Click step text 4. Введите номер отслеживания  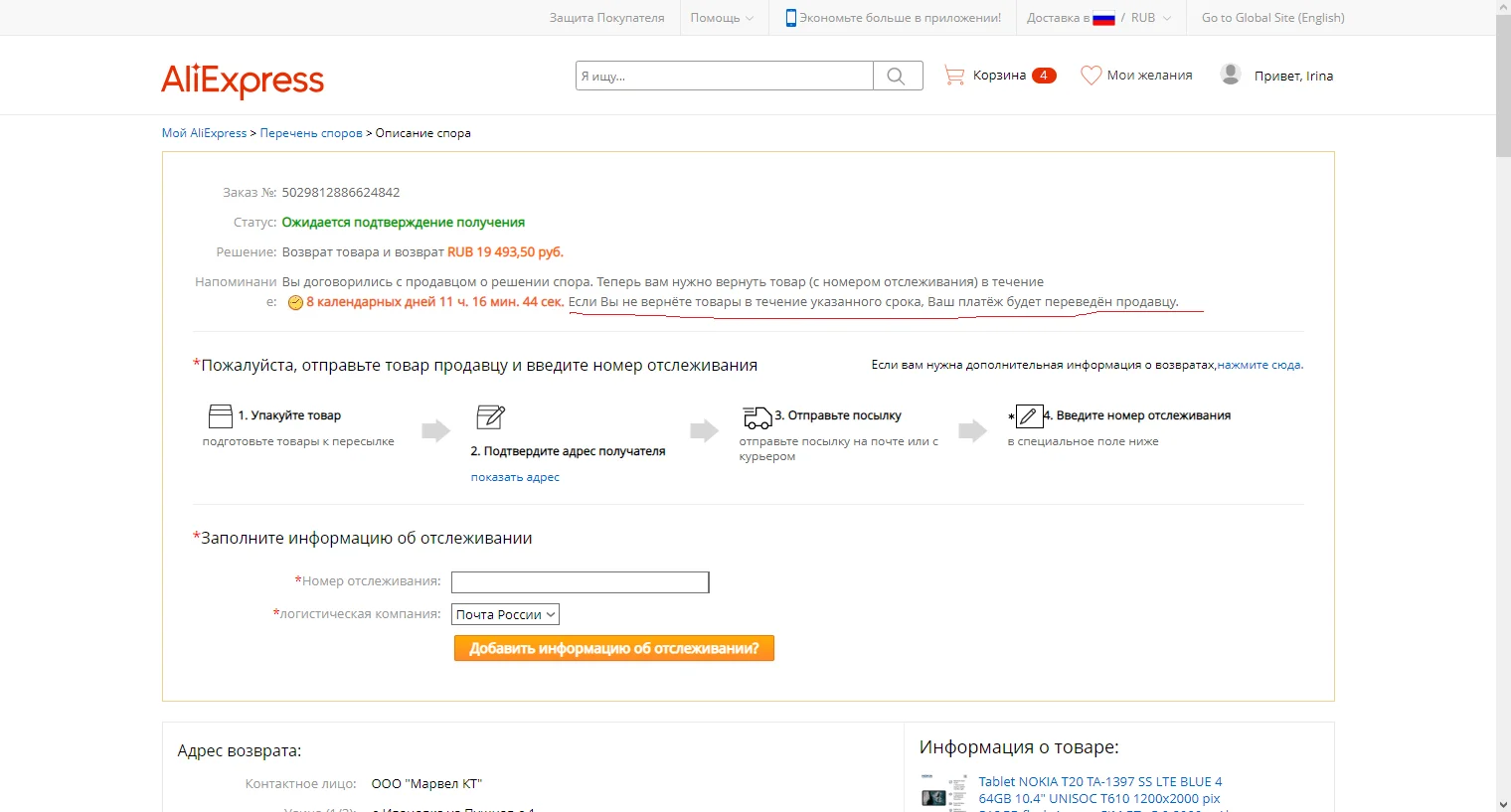tap(1137, 415)
